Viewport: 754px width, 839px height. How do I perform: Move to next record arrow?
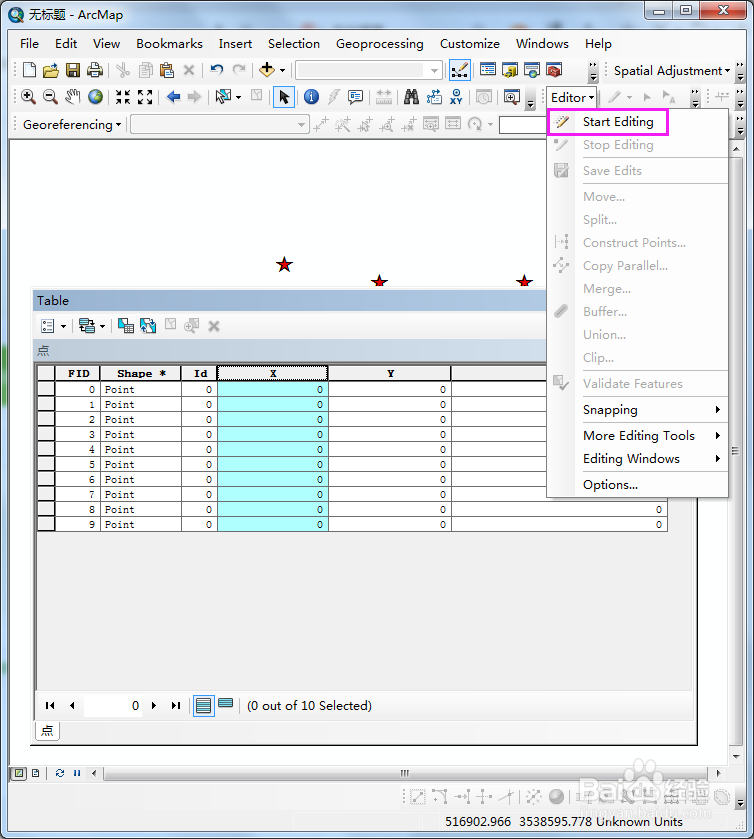pos(154,706)
